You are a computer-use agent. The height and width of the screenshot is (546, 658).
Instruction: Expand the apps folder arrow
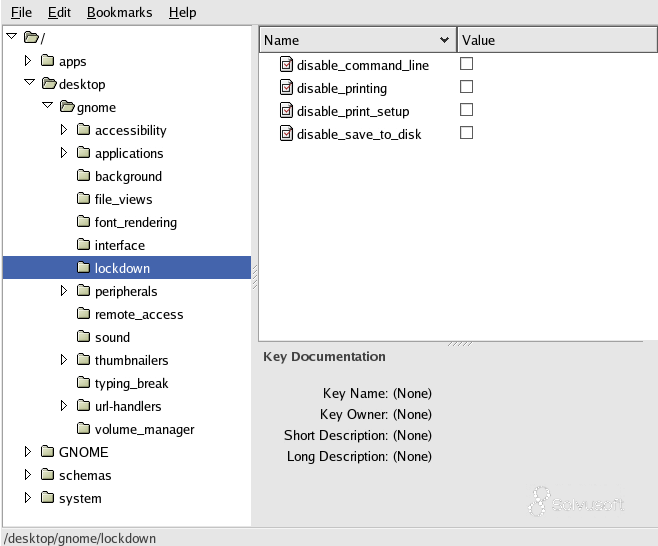pyautogui.click(x=28, y=61)
